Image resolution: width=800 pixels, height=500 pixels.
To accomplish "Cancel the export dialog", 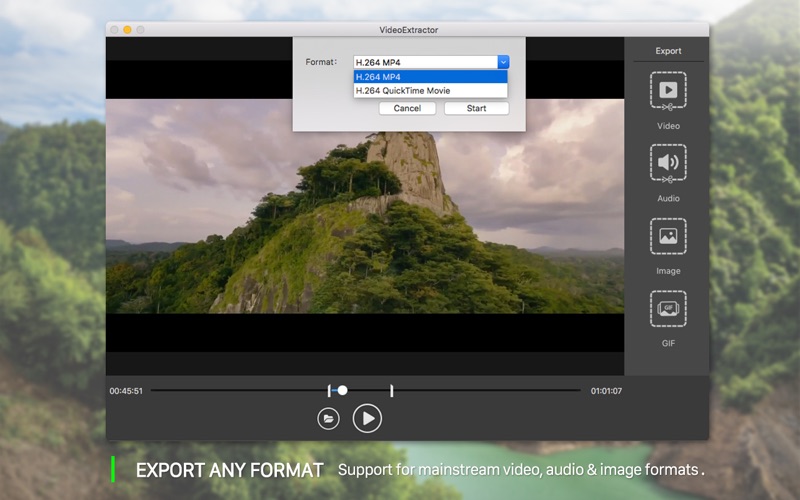I will (x=407, y=108).
